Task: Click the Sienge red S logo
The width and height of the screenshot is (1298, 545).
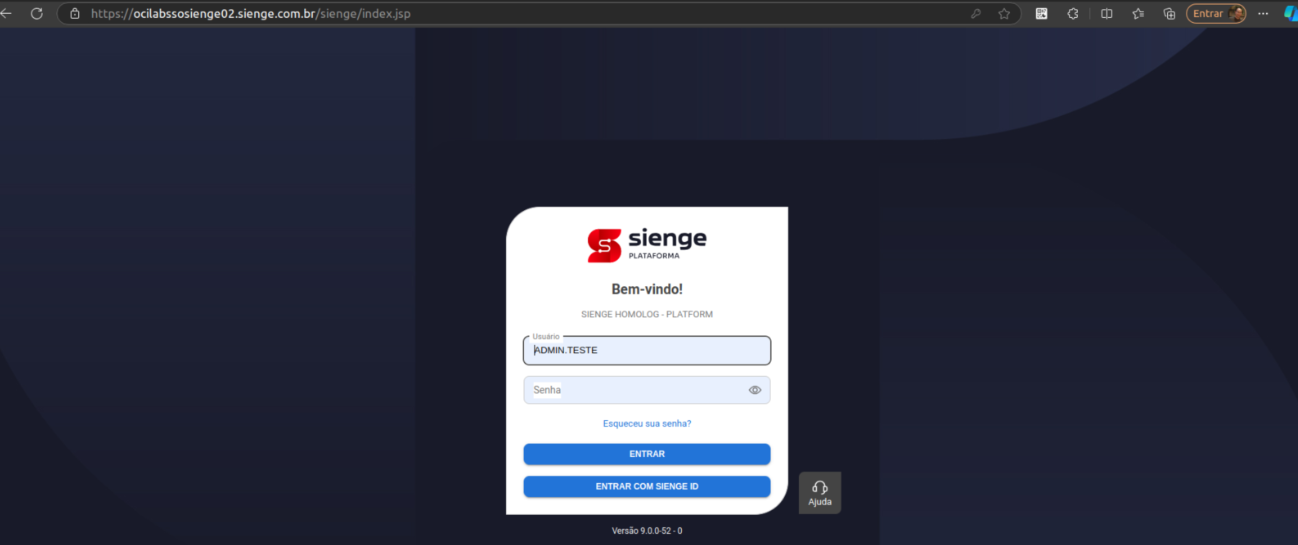Action: pos(604,245)
